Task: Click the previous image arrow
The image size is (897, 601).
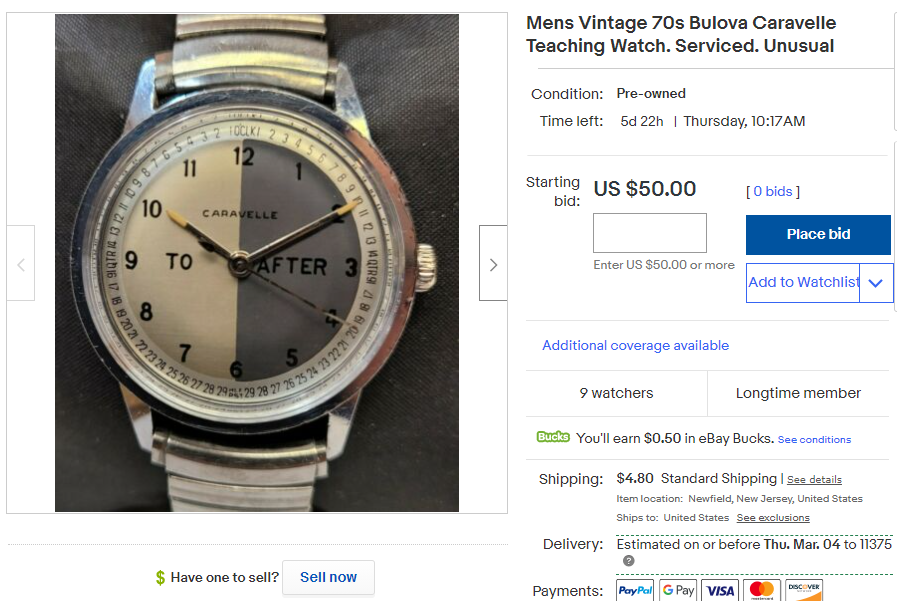Action: (21, 263)
